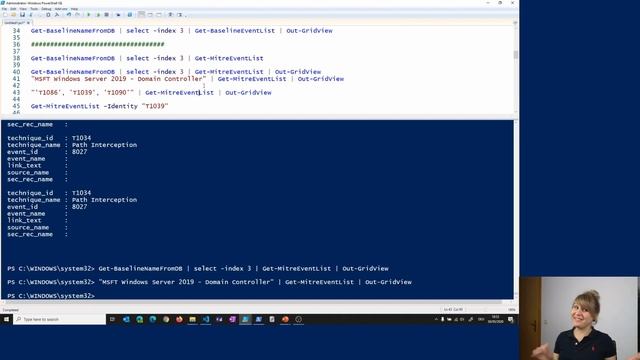Open the Help menu
This screenshot has height=360, width=640.
(x=74, y=9)
